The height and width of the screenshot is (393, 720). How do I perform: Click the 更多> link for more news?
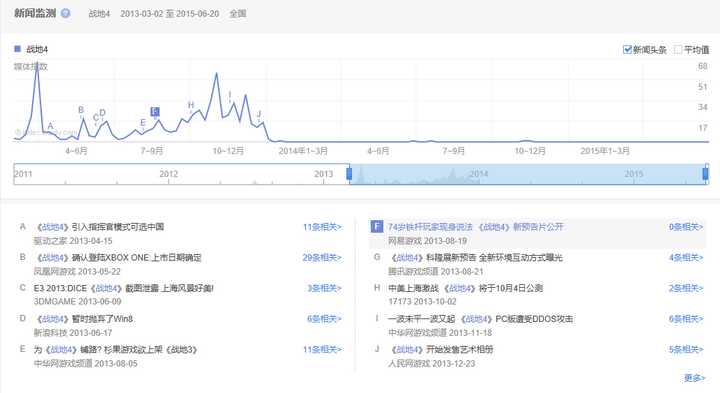[694, 378]
